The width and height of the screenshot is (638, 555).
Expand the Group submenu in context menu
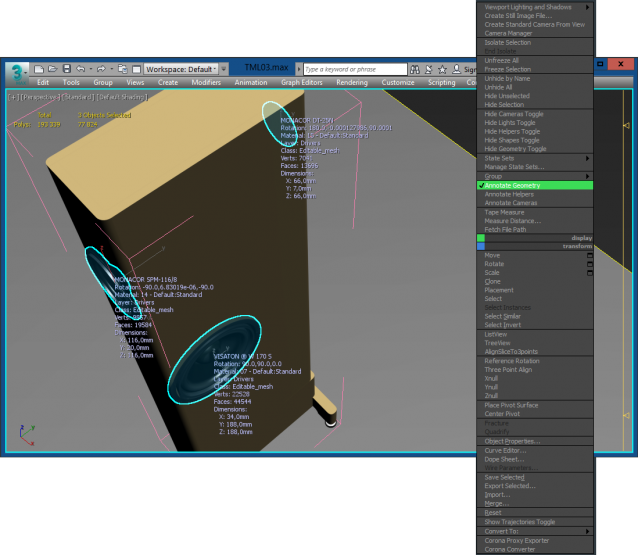pyautogui.click(x=535, y=176)
